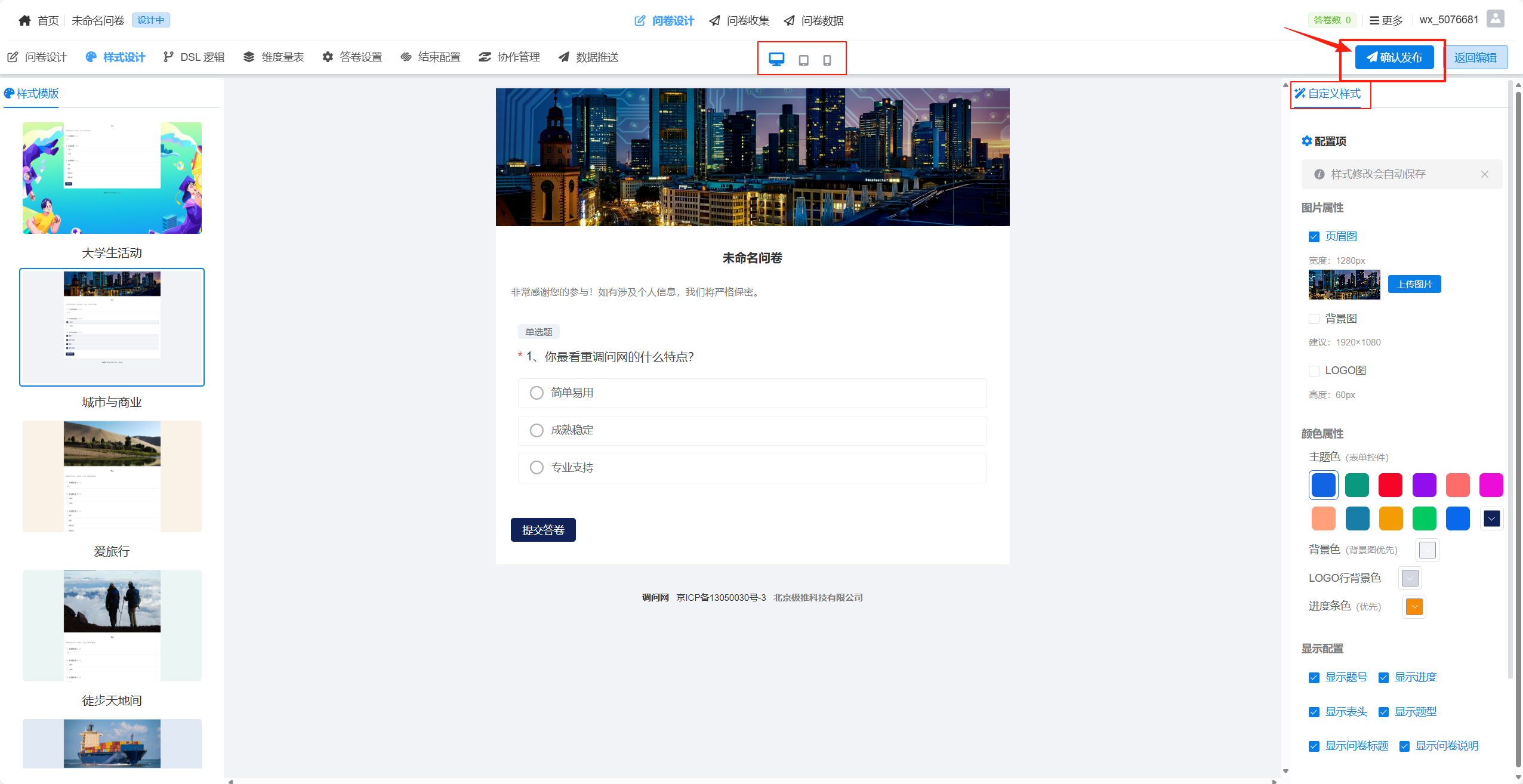Switch to tablet preview icon

(804, 60)
